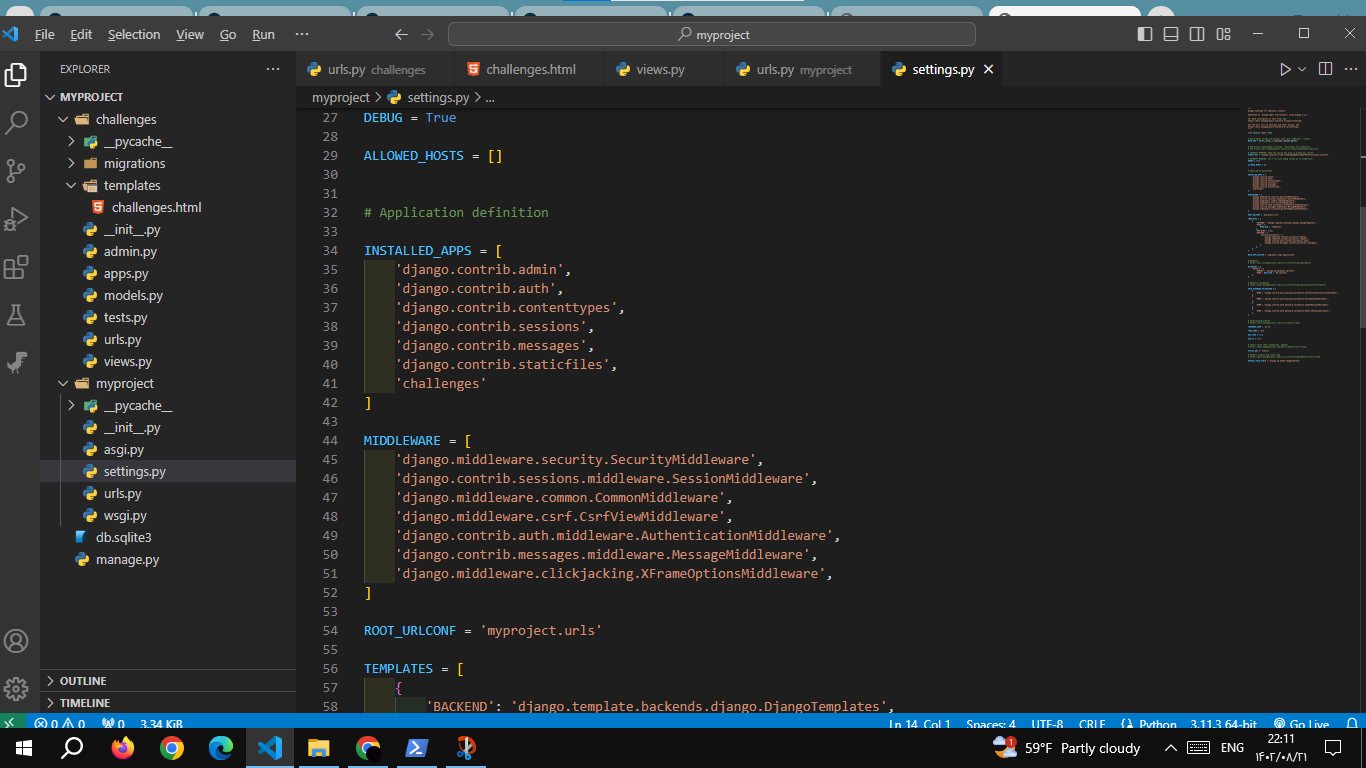This screenshot has width=1366, height=768.
Task: Open Source Control view icon
Action: 17,171
